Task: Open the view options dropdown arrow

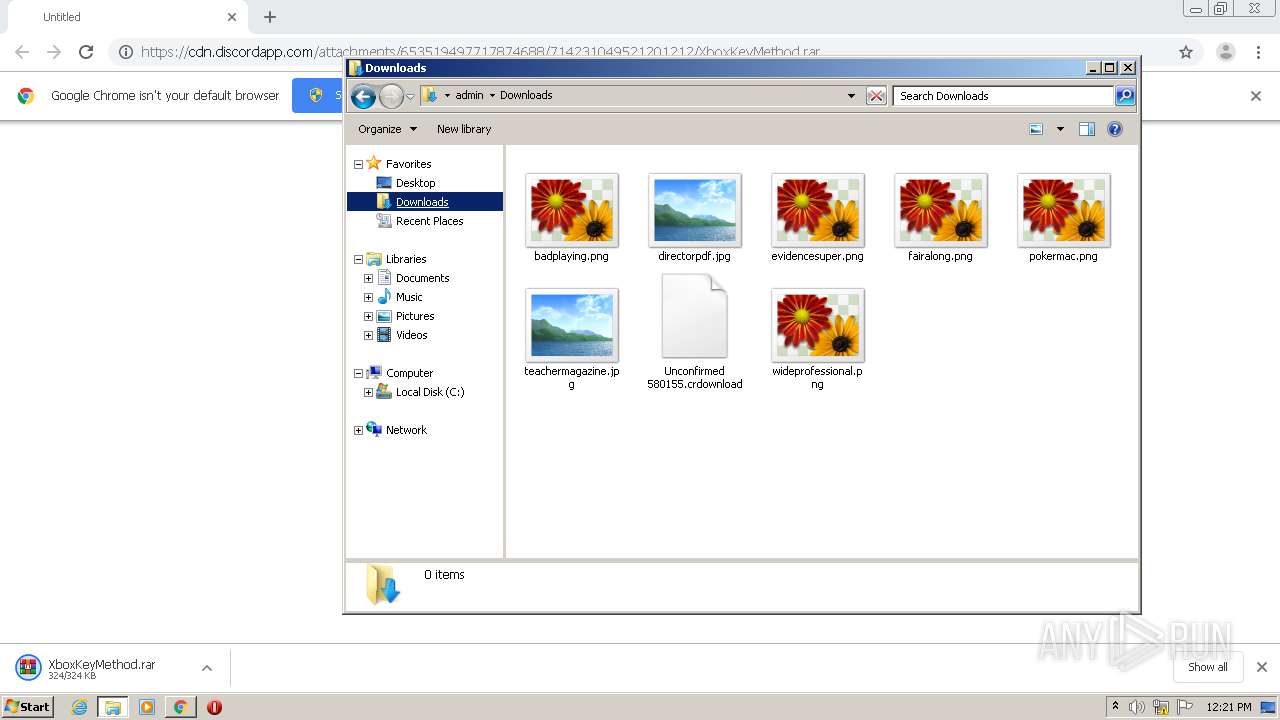Action: [1060, 129]
